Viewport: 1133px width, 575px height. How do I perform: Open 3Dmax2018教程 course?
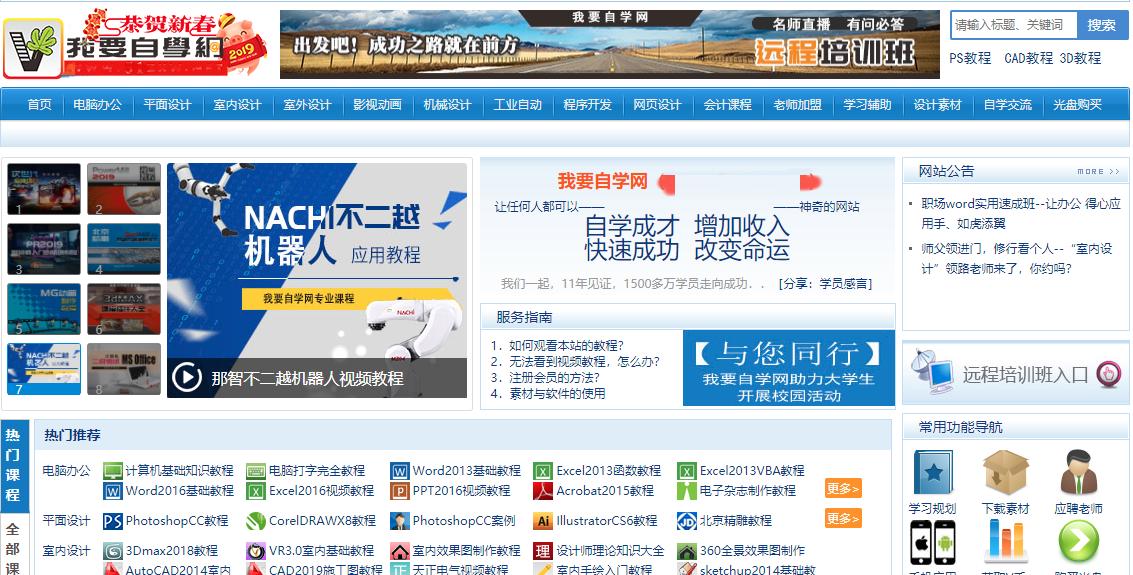point(172,551)
